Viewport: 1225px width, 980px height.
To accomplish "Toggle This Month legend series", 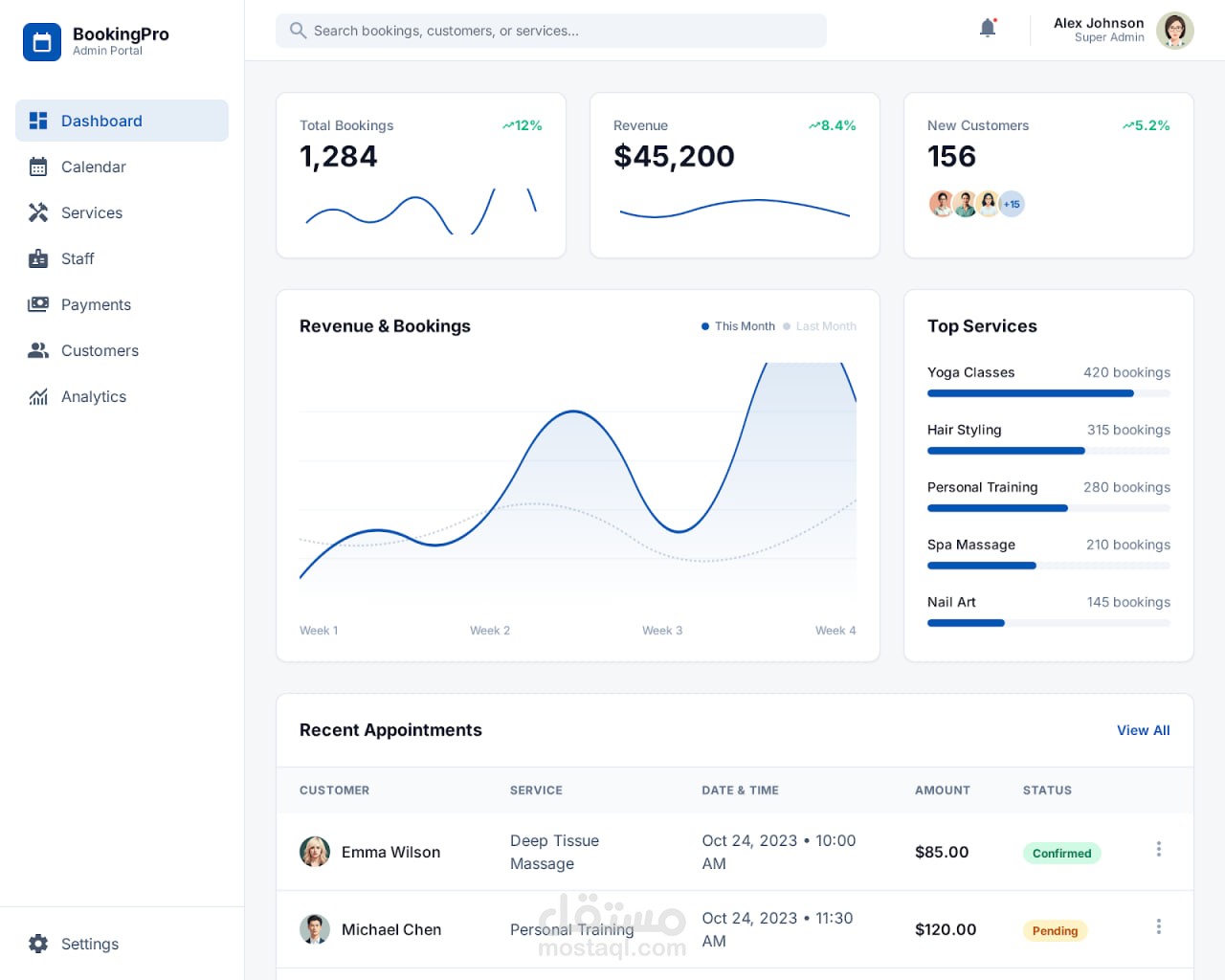I will coord(738,326).
